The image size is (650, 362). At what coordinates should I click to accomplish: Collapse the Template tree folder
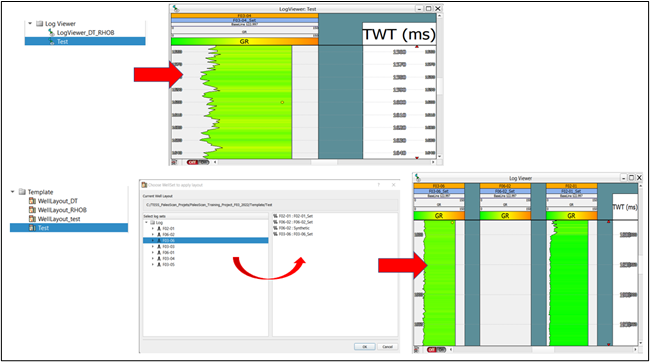[x=12, y=192]
